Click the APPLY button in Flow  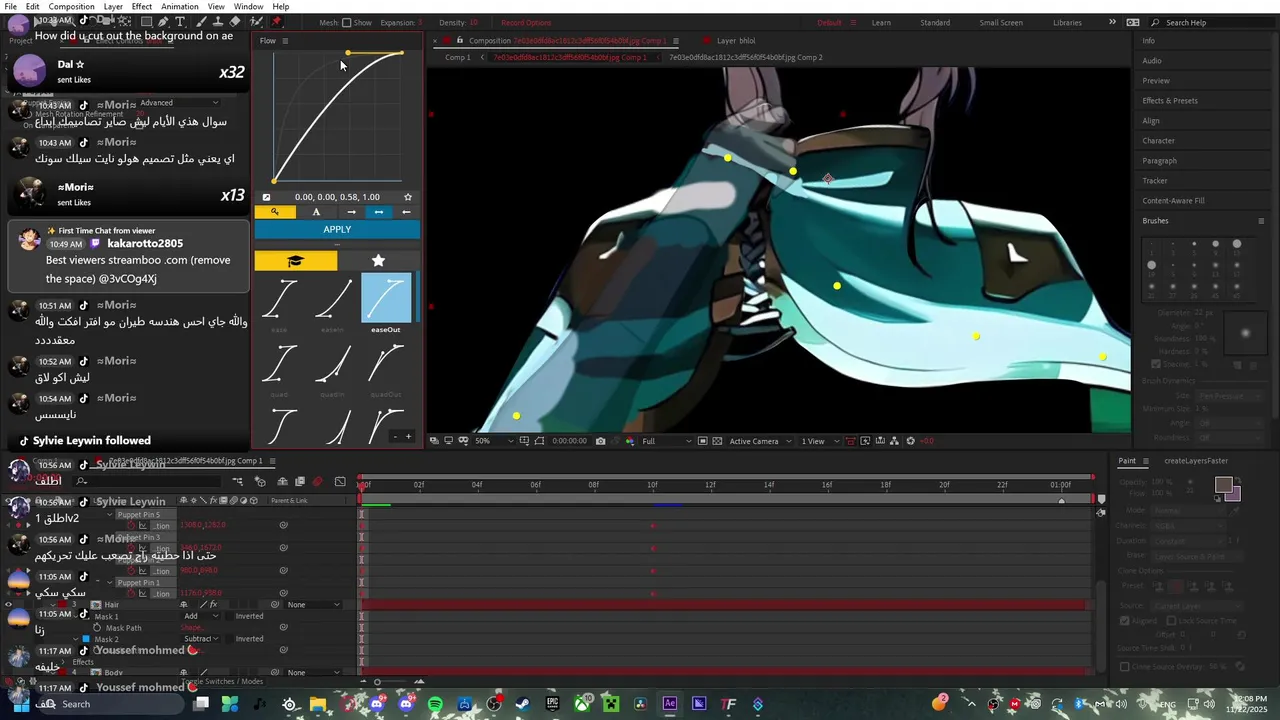(337, 229)
